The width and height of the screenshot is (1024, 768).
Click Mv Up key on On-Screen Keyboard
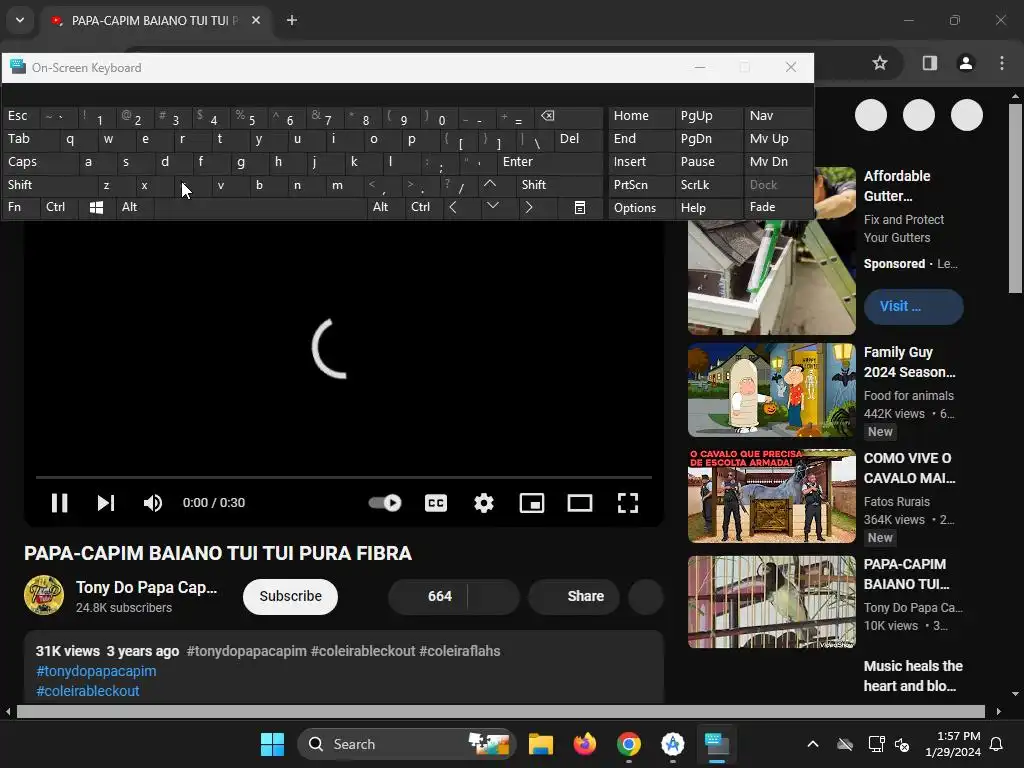(x=778, y=139)
